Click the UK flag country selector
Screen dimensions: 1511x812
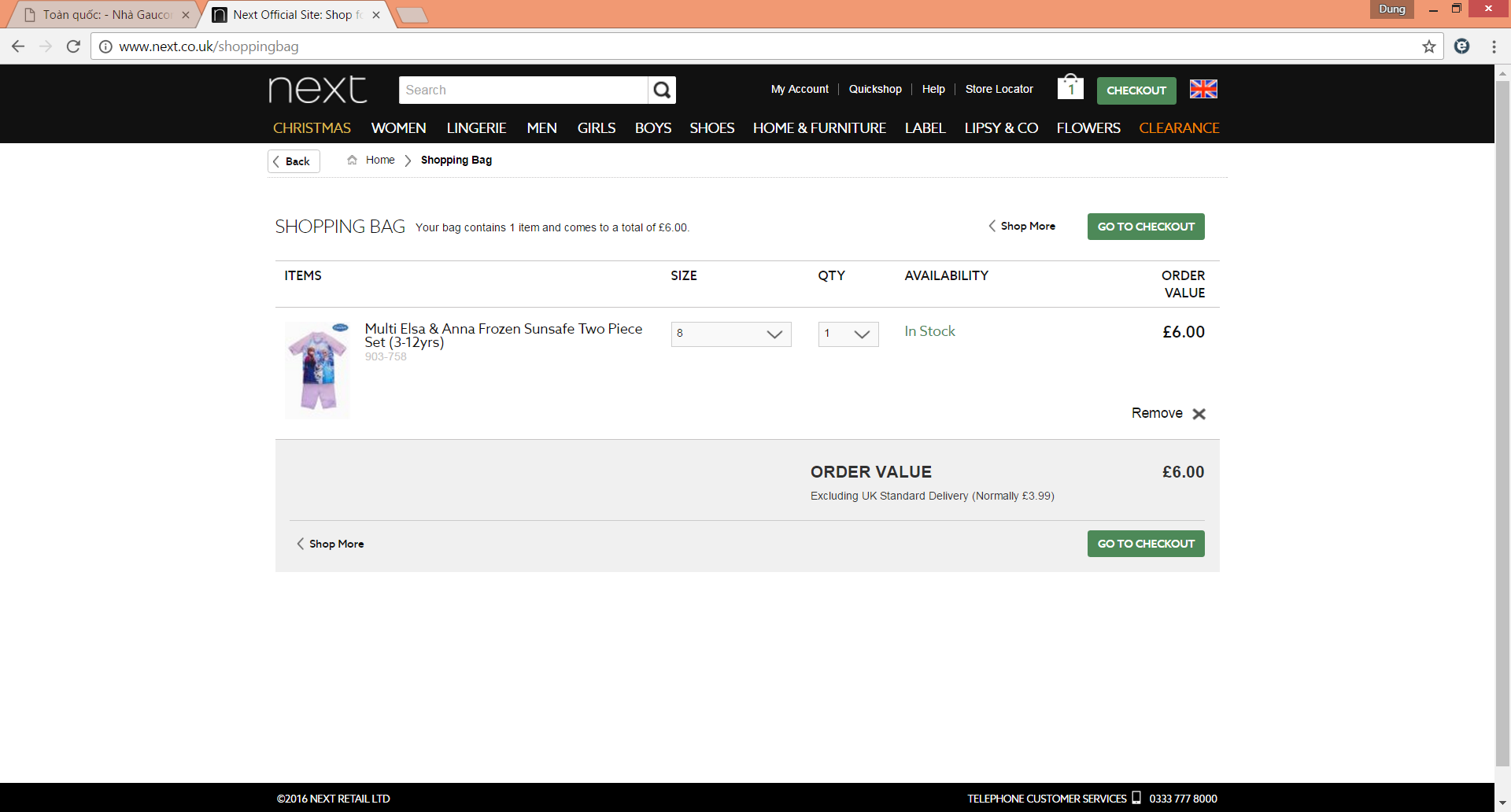(1203, 89)
